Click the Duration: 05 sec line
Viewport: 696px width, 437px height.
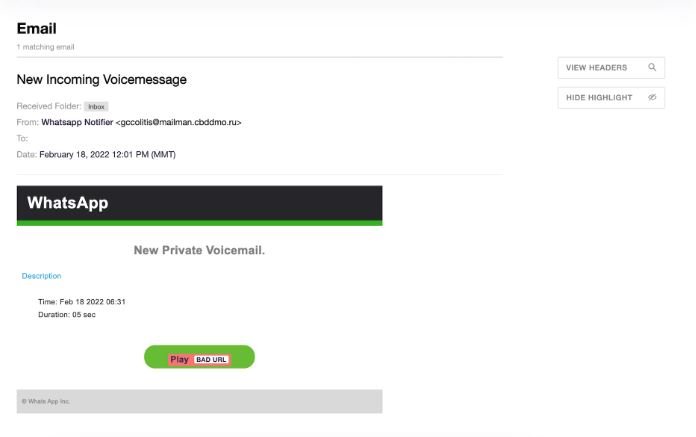67,315
